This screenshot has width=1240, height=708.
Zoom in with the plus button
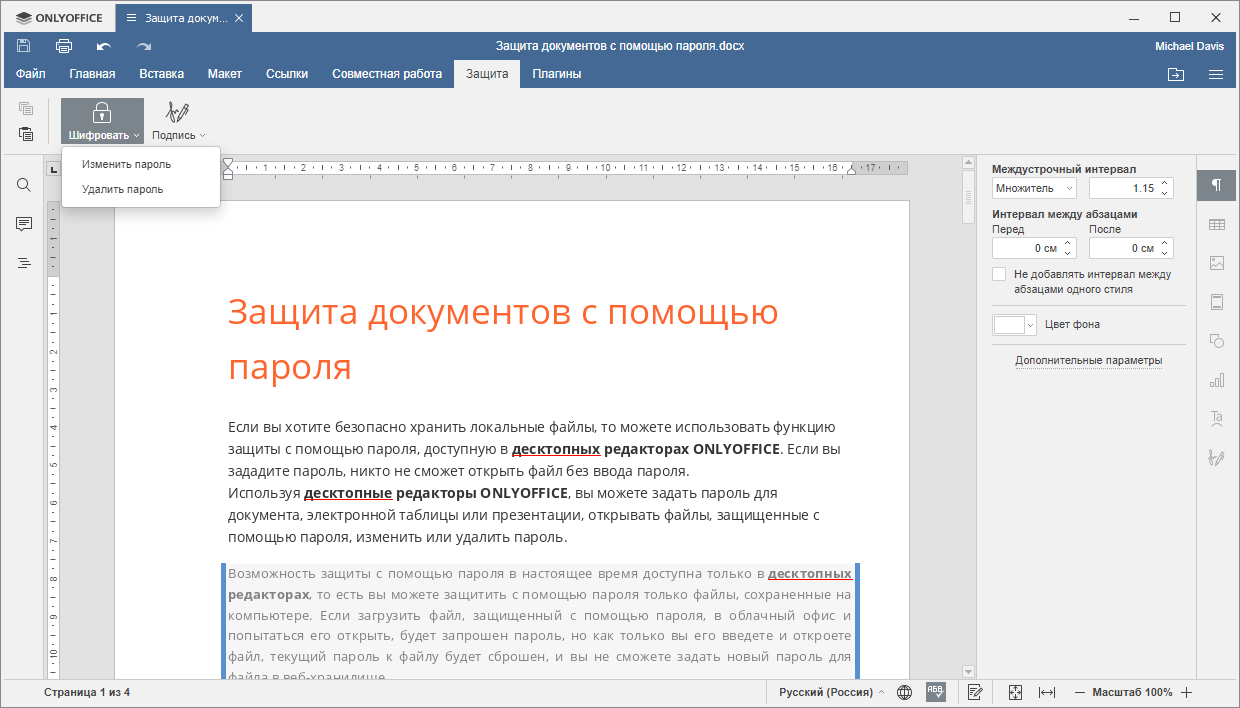click(x=1186, y=692)
